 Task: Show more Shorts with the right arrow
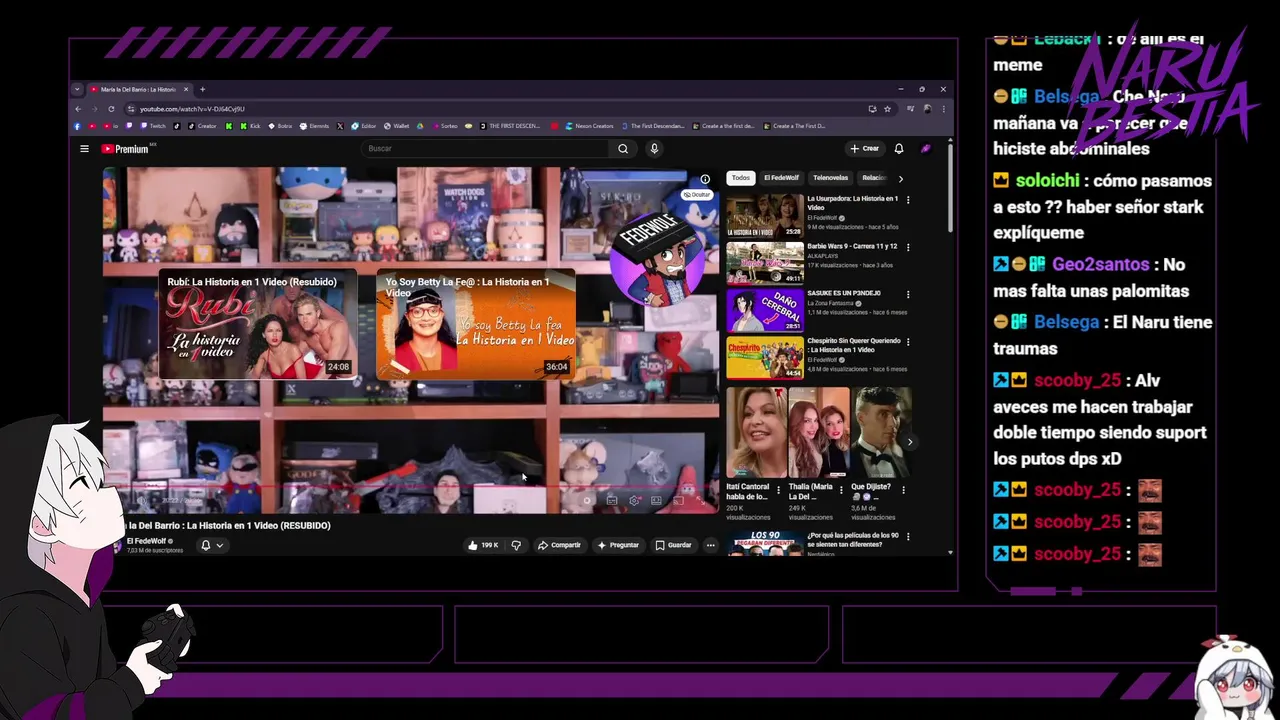point(909,441)
